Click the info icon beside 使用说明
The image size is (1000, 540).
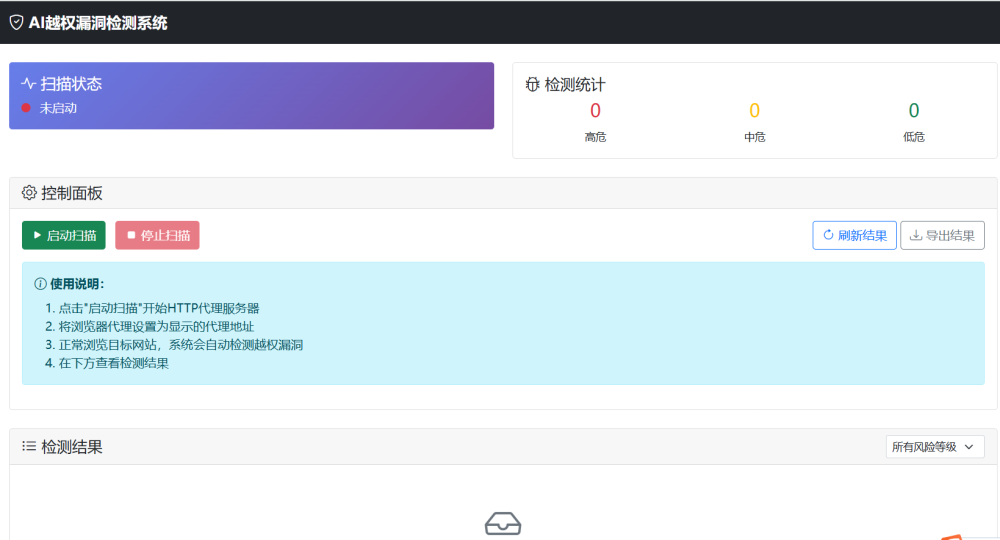coord(40,284)
